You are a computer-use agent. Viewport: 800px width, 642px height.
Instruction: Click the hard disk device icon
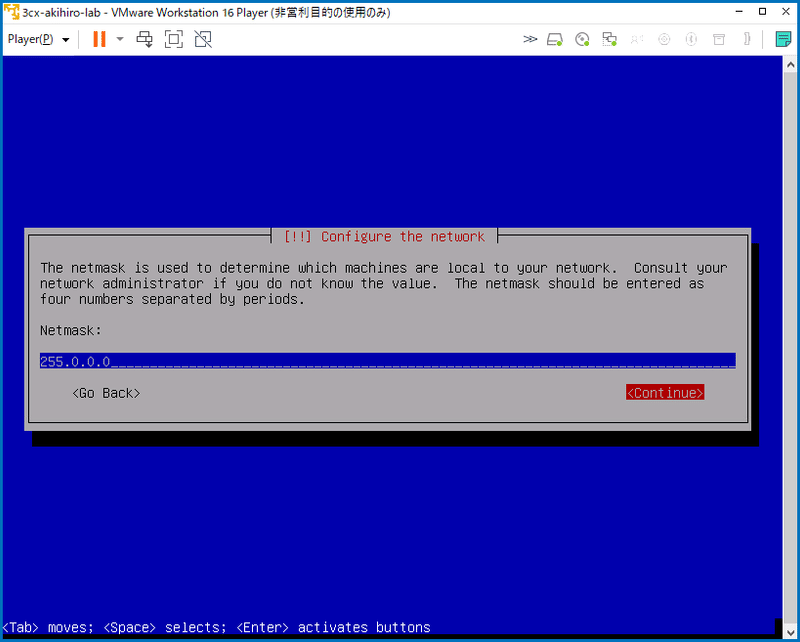[x=555, y=39]
